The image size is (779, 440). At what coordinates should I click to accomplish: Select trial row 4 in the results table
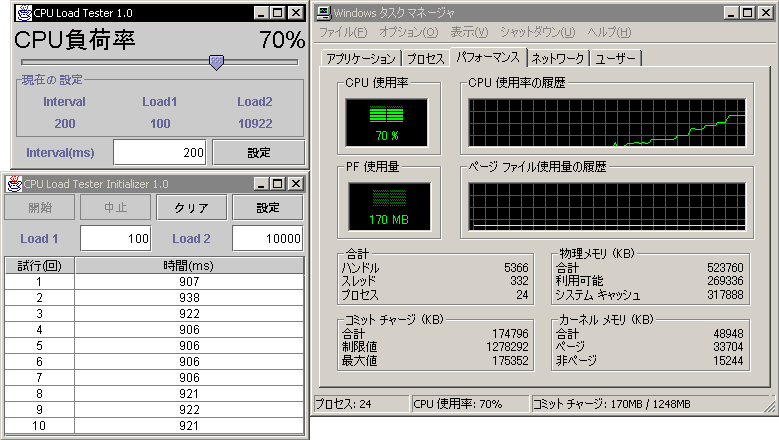(155, 329)
